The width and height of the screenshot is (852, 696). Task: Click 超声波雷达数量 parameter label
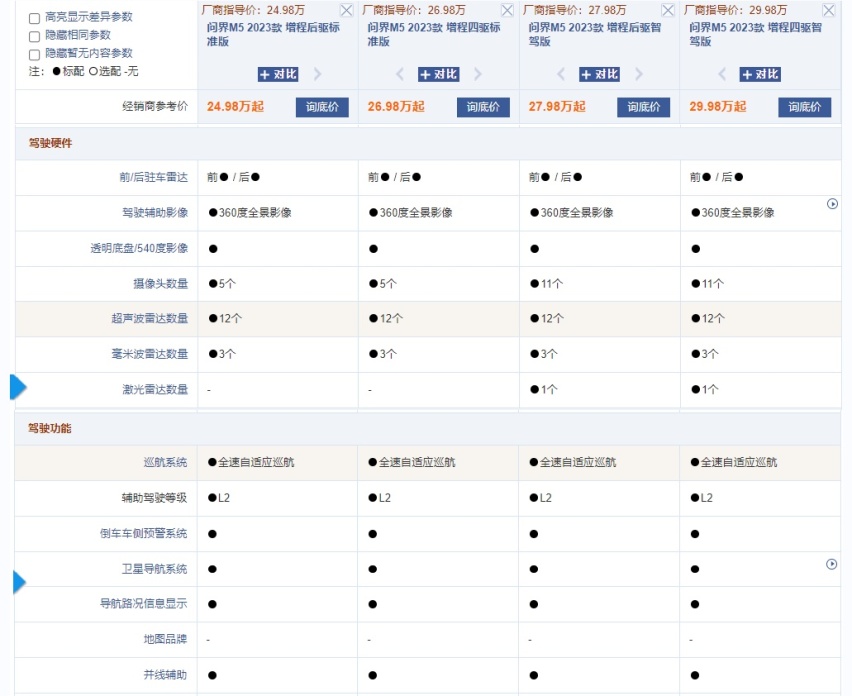tap(149, 318)
